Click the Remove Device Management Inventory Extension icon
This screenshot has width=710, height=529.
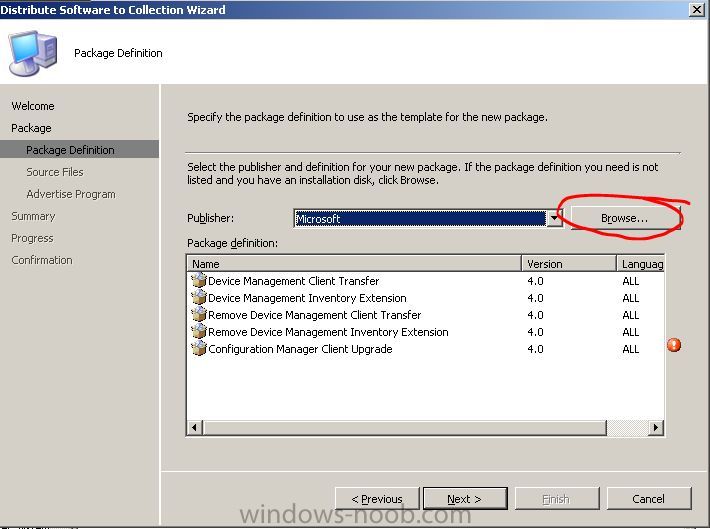(x=198, y=332)
